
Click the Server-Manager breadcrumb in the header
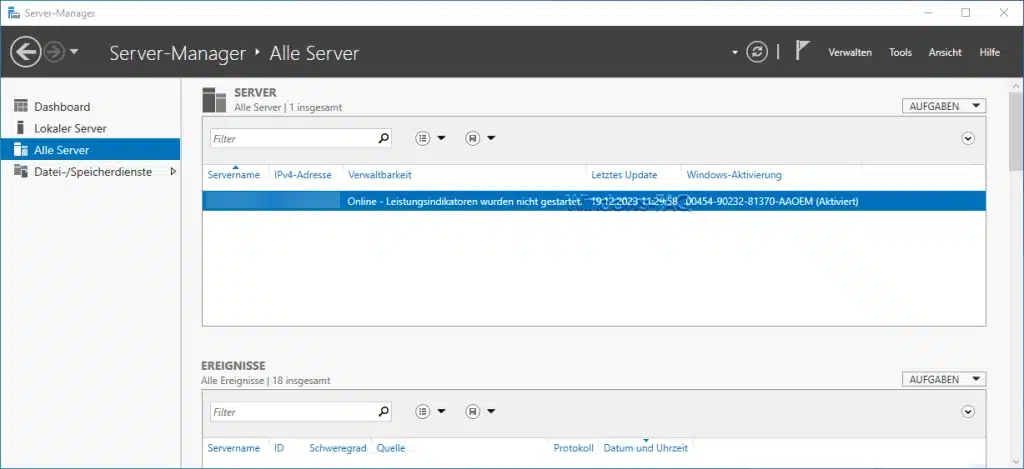point(178,53)
